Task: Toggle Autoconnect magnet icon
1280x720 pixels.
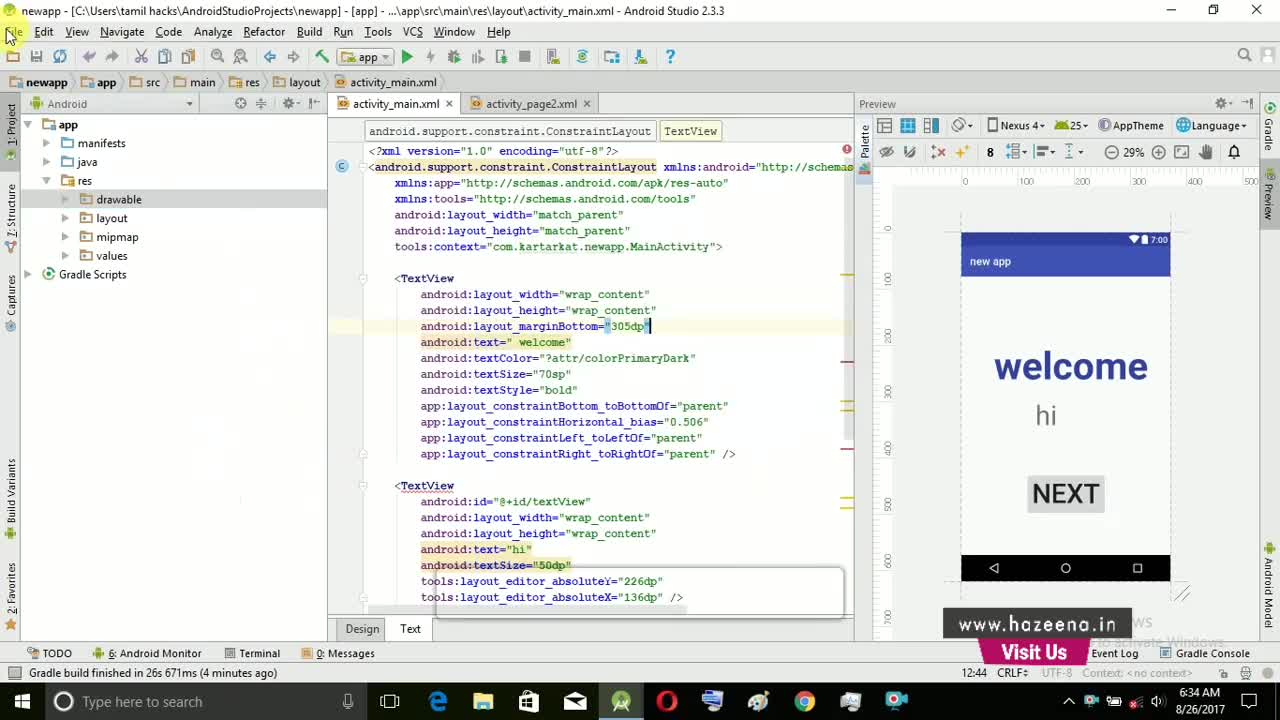Action: click(909, 152)
